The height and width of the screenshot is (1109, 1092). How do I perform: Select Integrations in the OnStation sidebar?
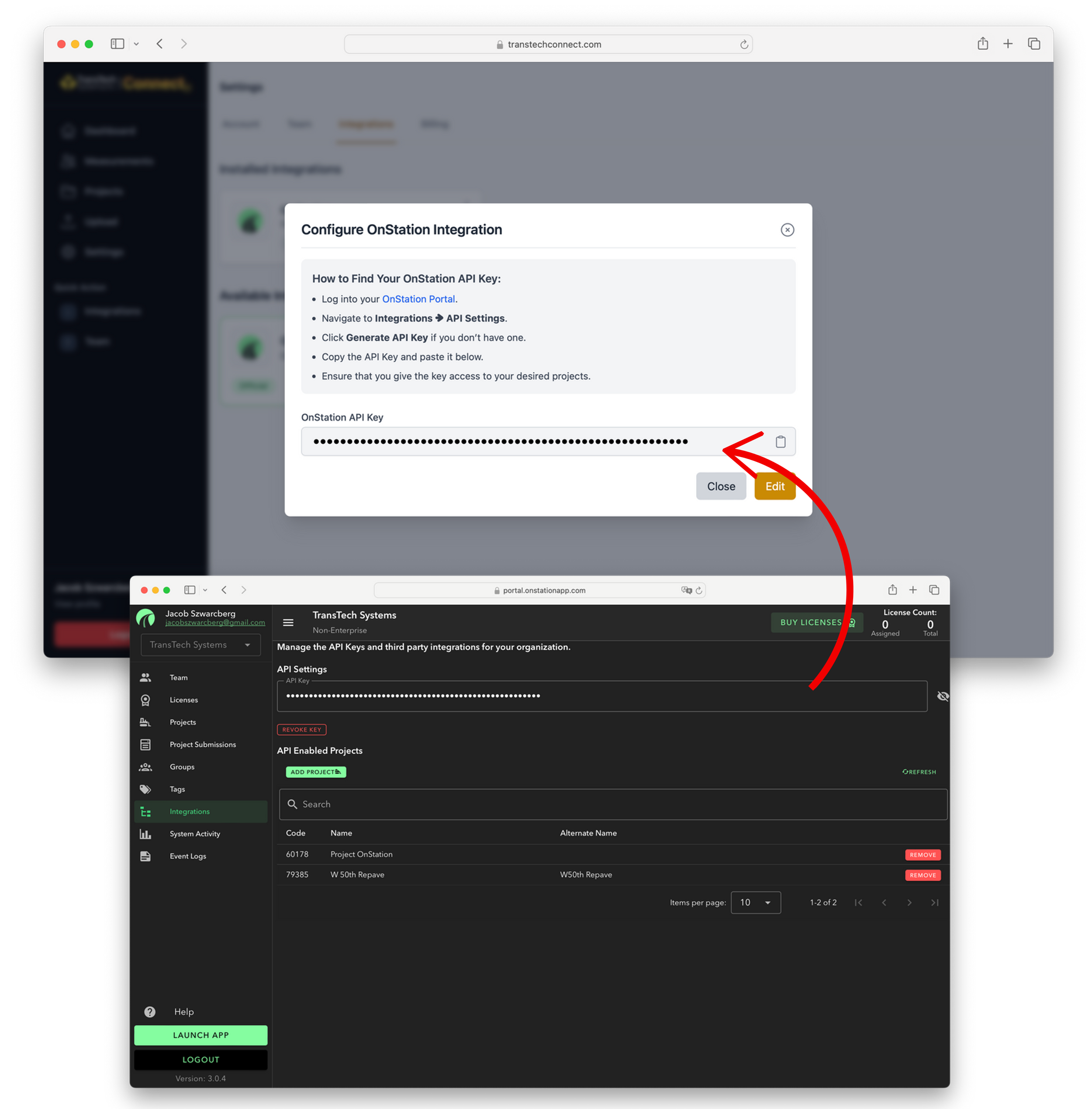tap(200, 811)
